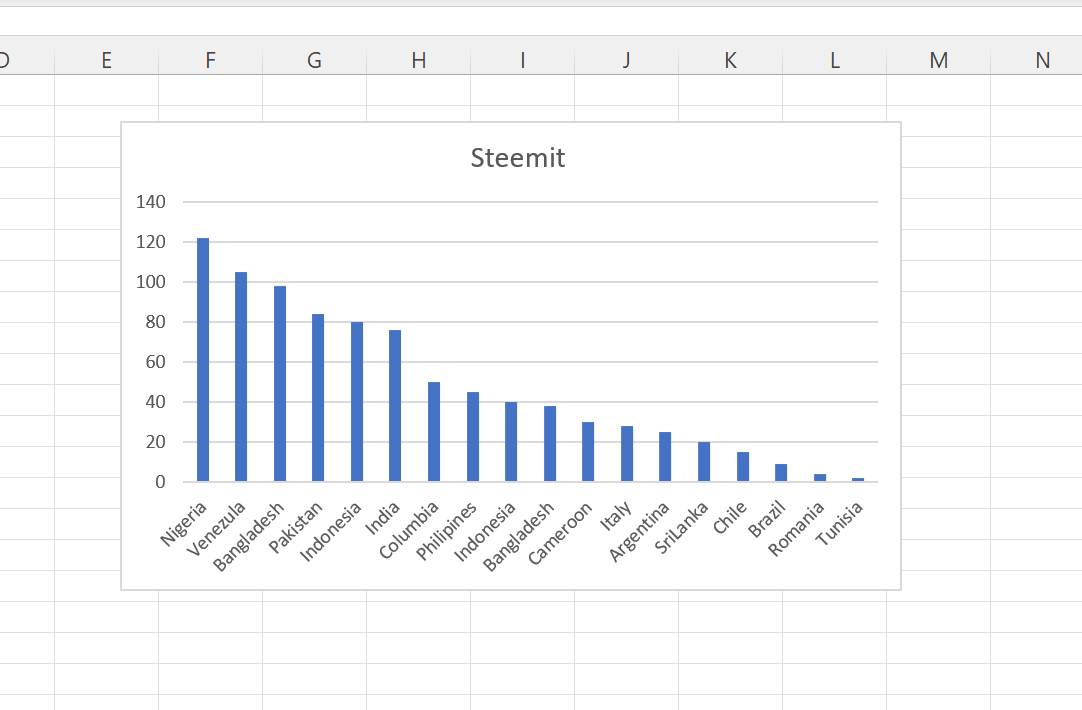Click the Brazil axis label
The height and width of the screenshot is (710, 1082).
pyautogui.click(x=767, y=520)
